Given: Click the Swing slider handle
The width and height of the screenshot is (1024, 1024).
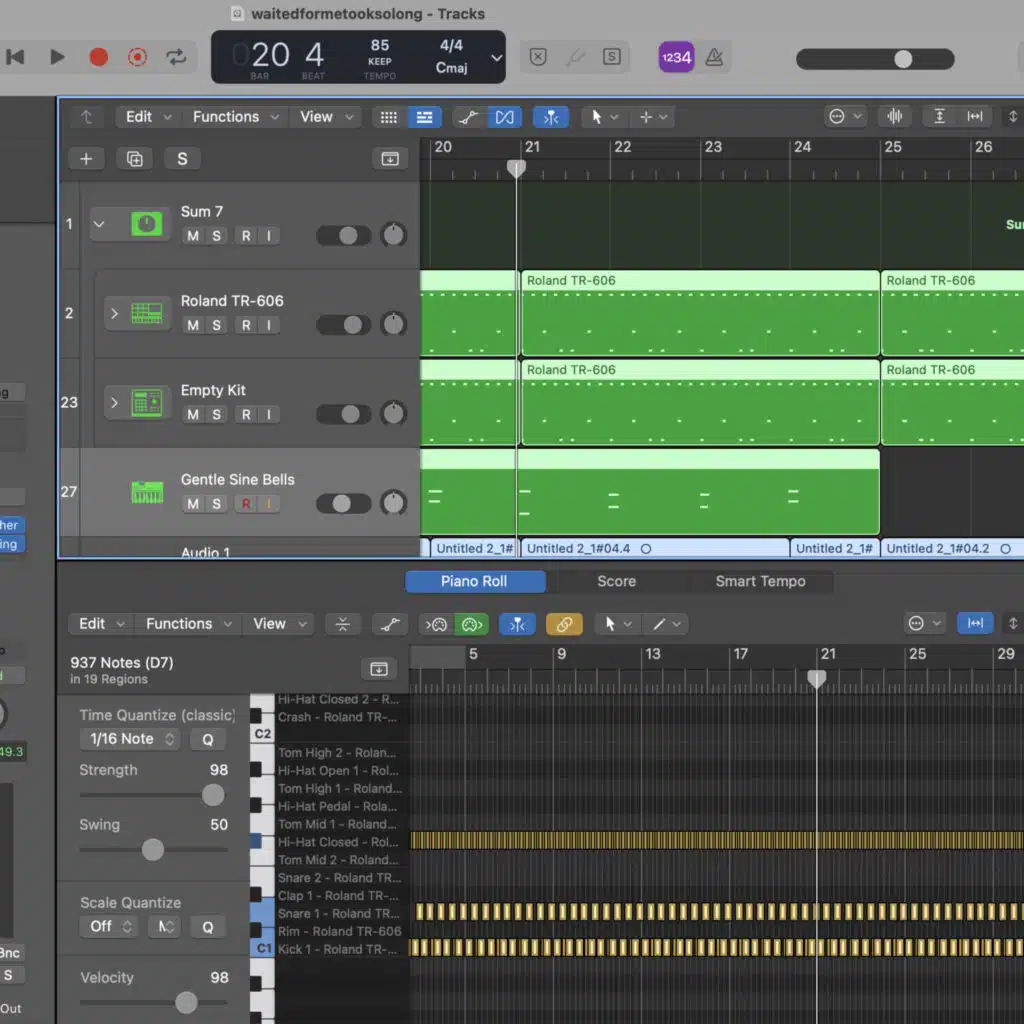Looking at the screenshot, I should click(152, 850).
